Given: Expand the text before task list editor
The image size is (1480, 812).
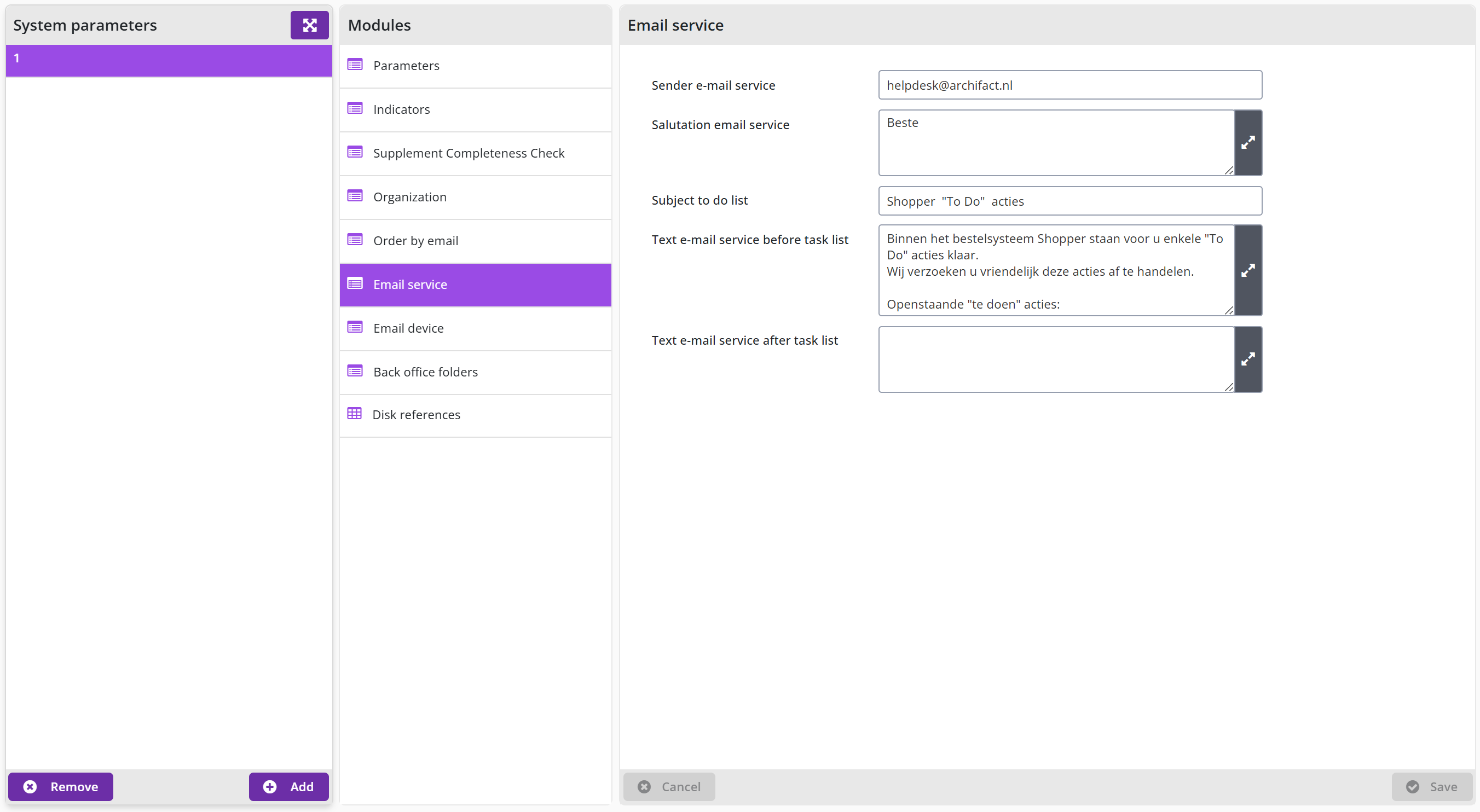Looking at the screenshot, I should point(1248,270).
